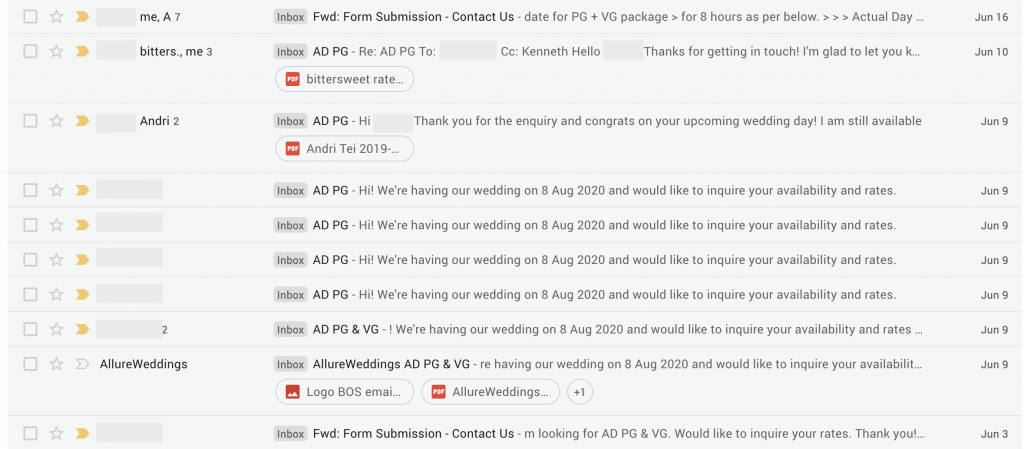Toggle importance marker on AllureWeddings email
The height and width of the screenshot is (449, 1024).
click(x=82, y=364)
